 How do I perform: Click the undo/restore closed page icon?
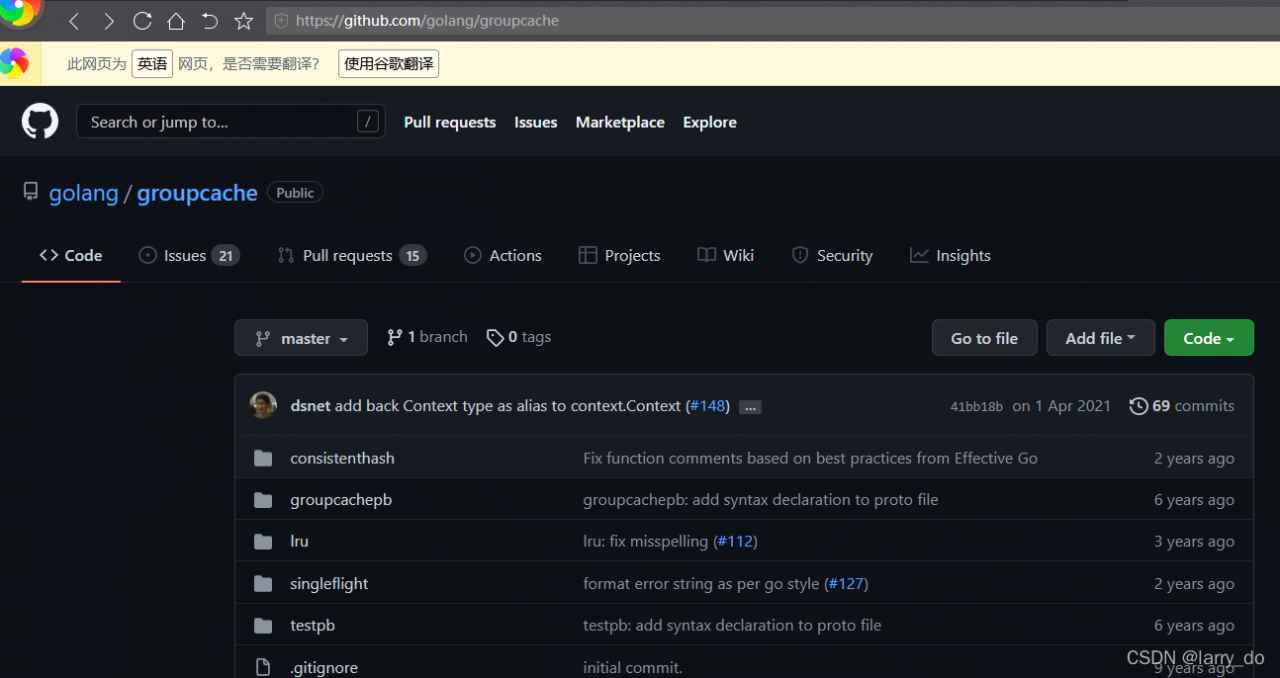coord(210,21)
